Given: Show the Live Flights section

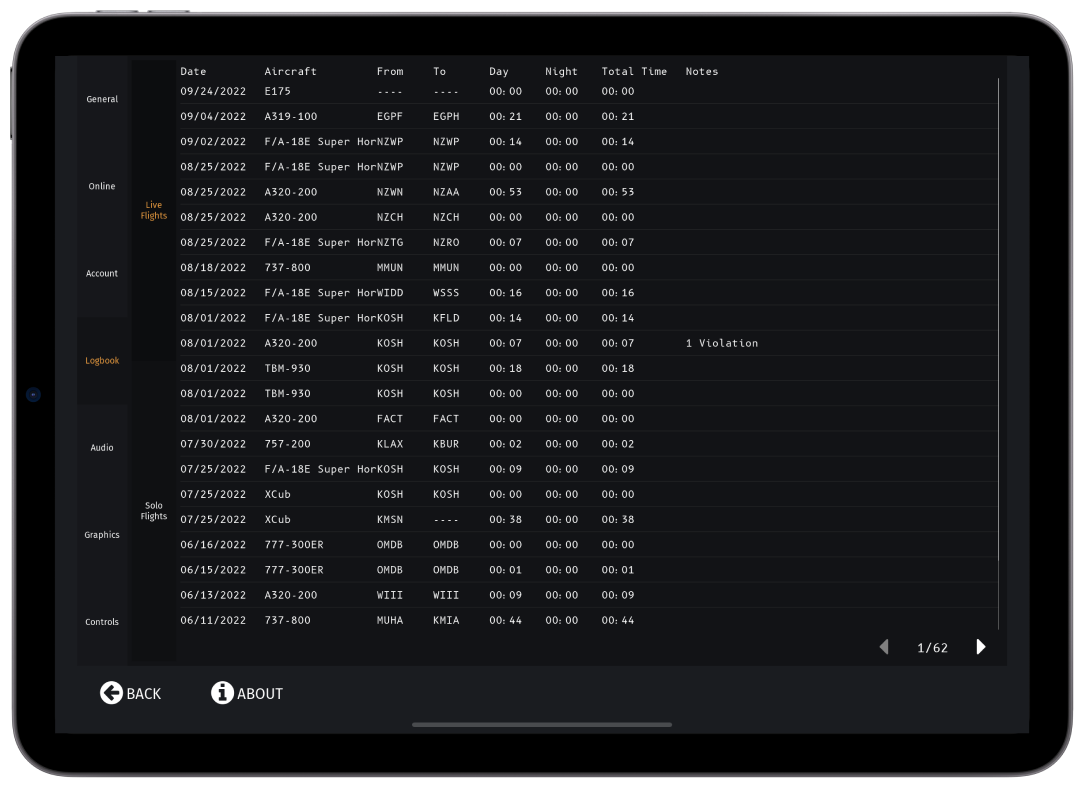Looking at the screenshot, I should point(152,209).
